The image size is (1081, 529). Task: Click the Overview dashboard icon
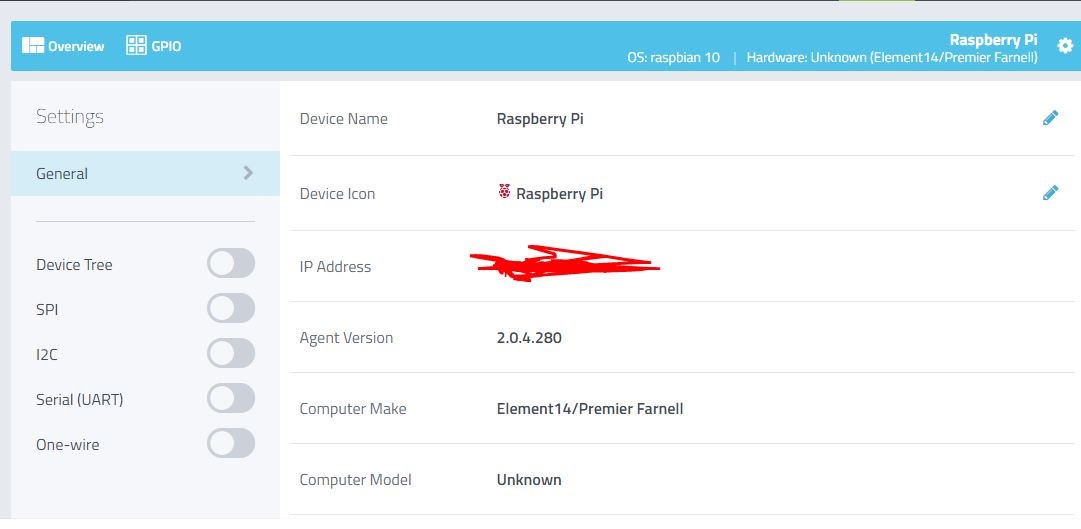point(32,46)
